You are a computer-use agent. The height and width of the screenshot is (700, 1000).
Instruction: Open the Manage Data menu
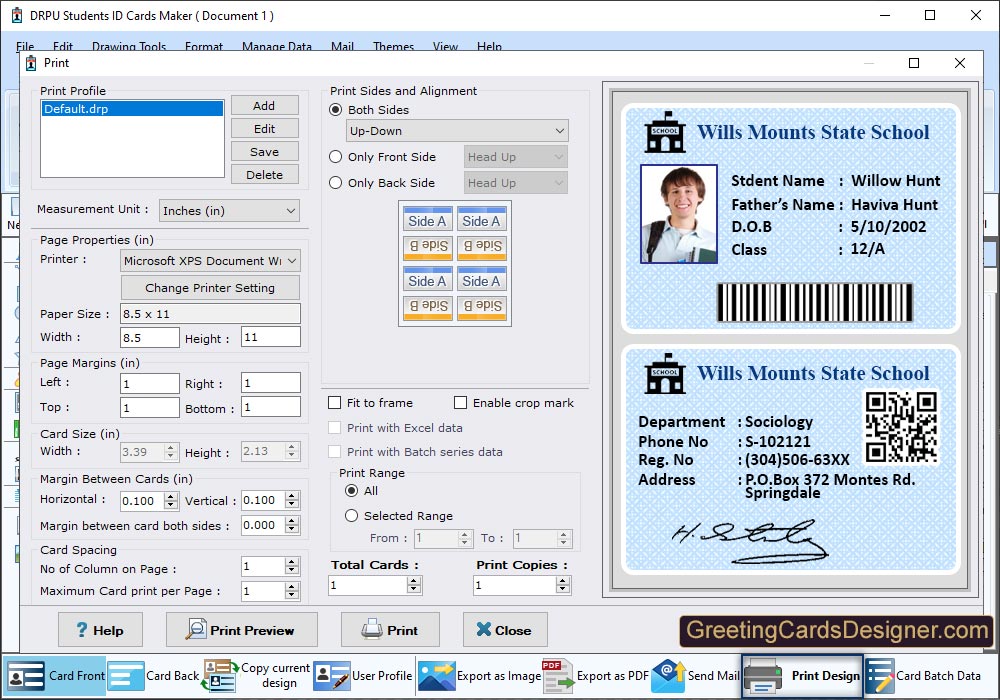277,47
